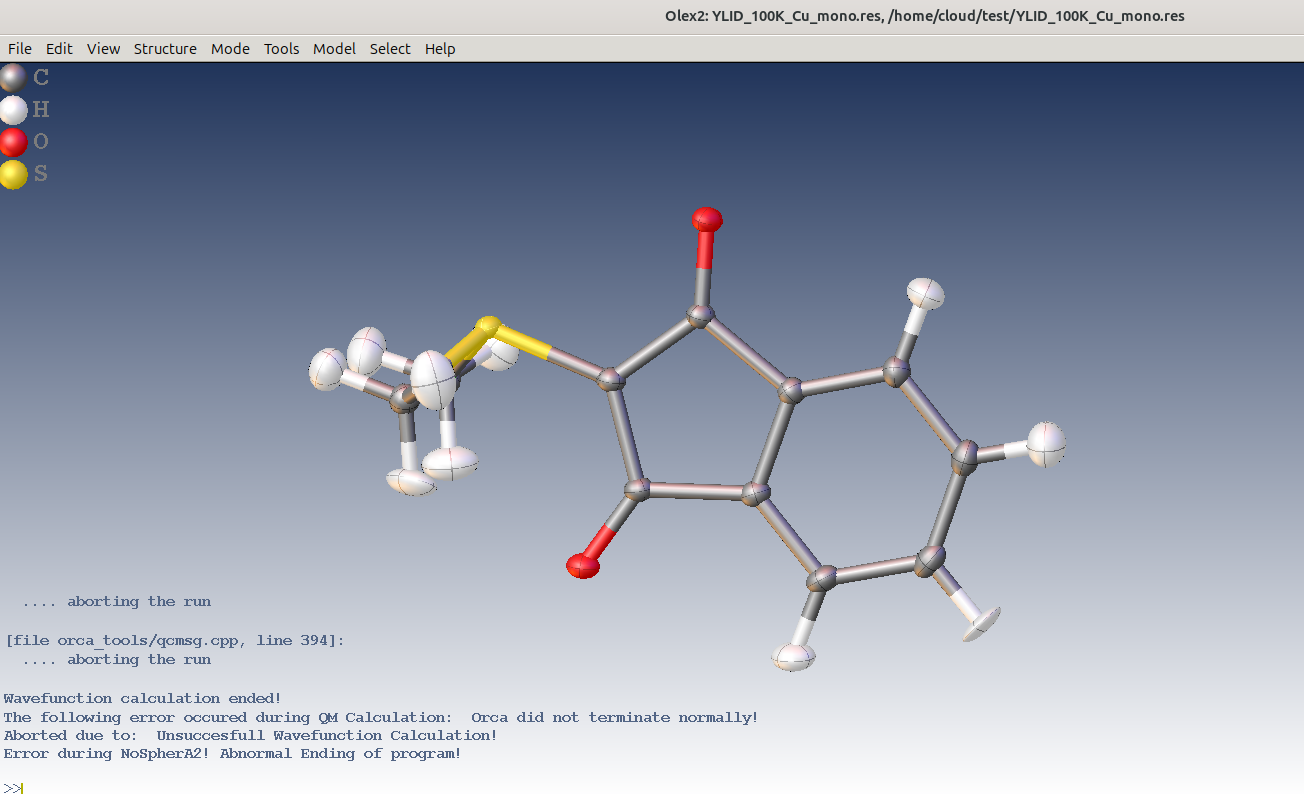This screenshot has width=1304, height=794.
Task: Click the 'Error during NoSpherA2!' console line
Action: 233,753
